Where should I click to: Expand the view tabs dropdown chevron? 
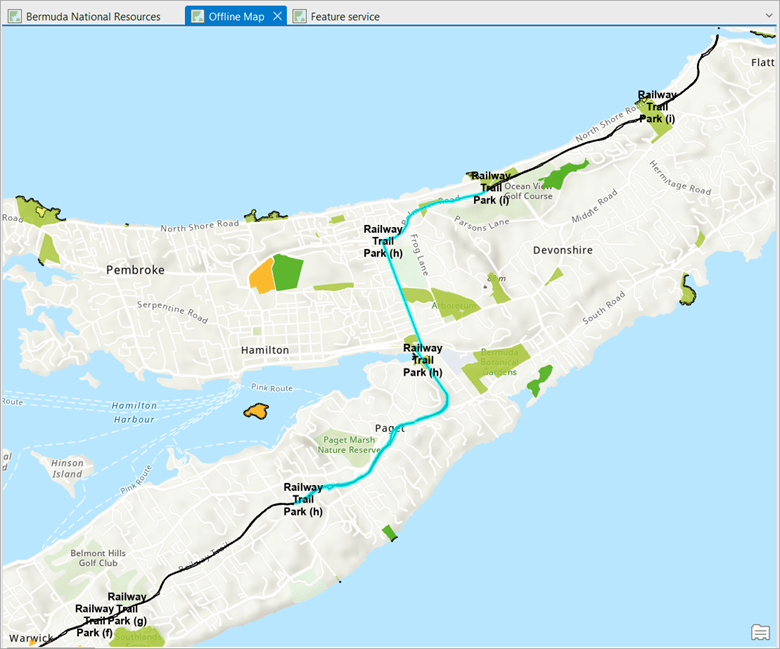click(x=769, y=16)
